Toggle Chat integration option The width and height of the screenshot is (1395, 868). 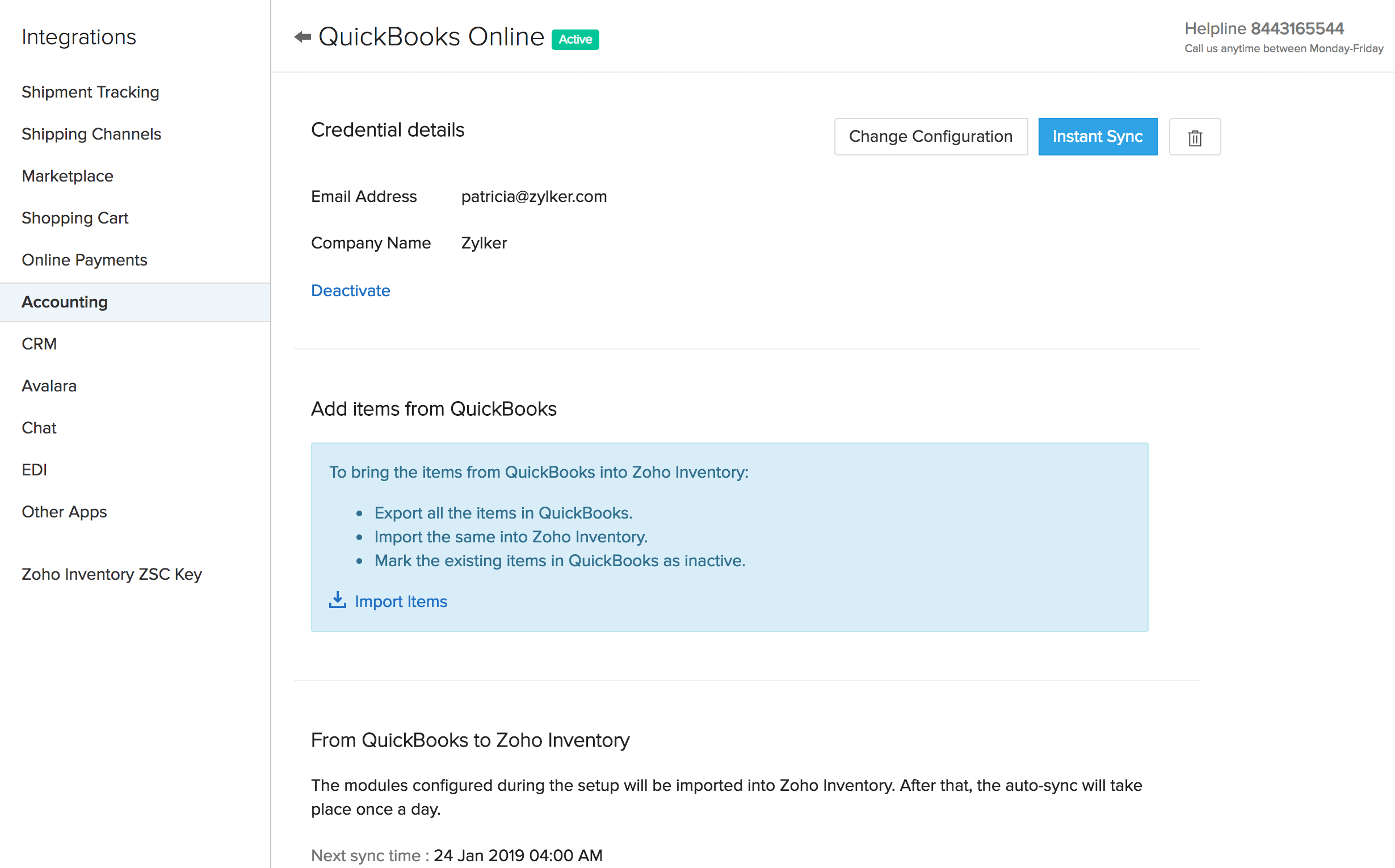[39, 428]
